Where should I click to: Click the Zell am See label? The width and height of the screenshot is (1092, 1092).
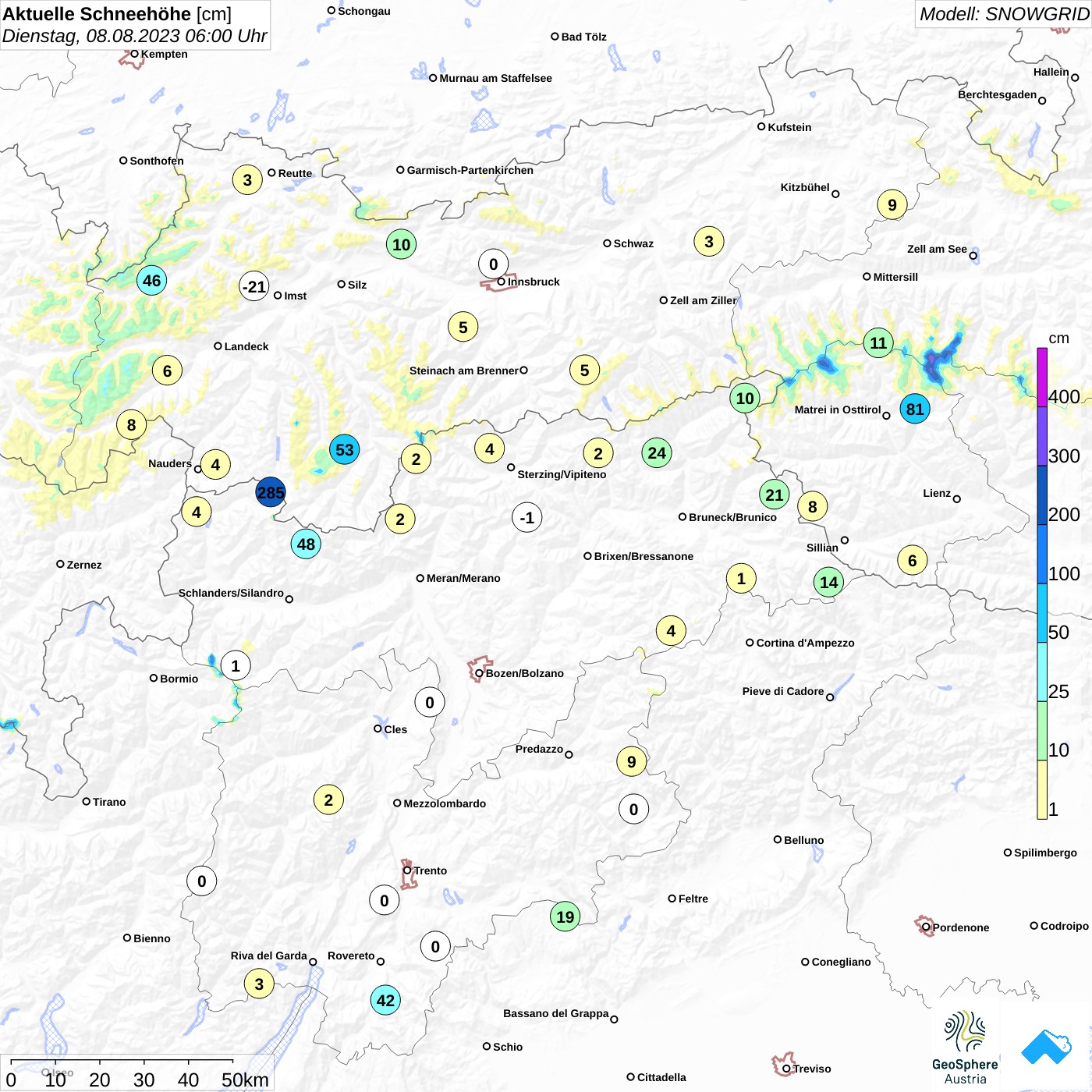click(x=937, y=249)
